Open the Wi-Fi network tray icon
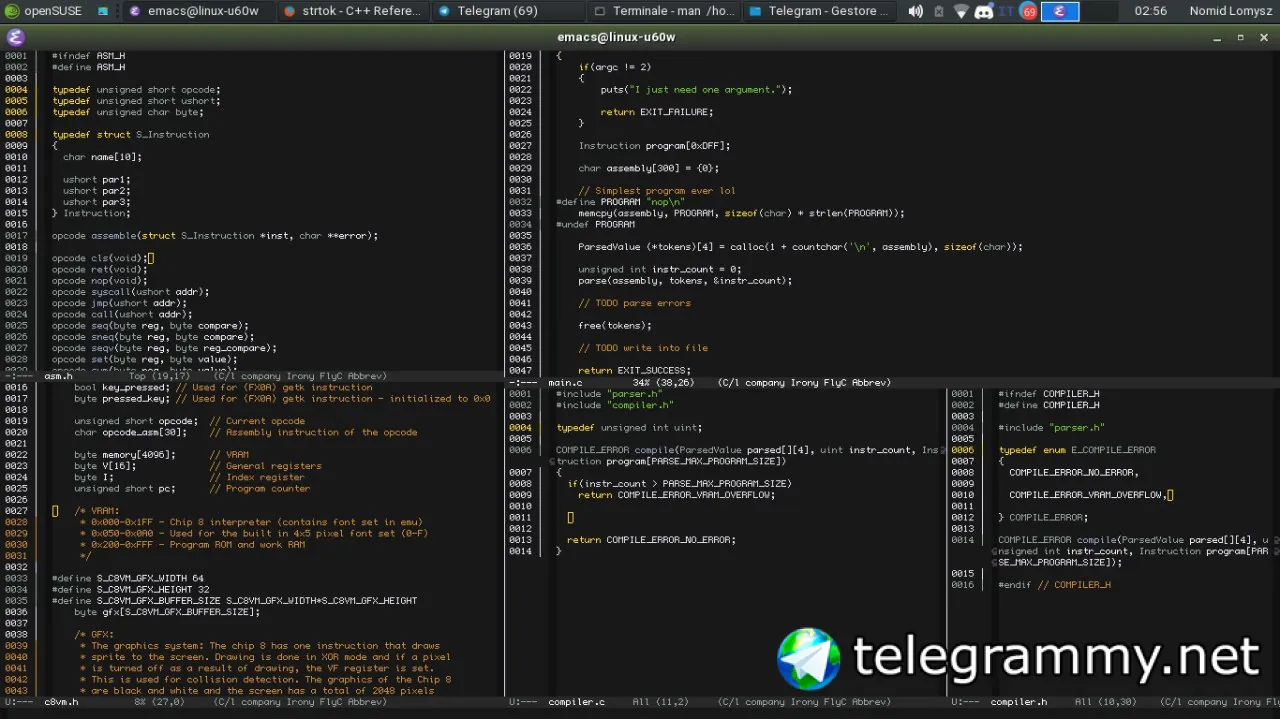The width and height of the screenshot is (1280, 719). (961, 11)
